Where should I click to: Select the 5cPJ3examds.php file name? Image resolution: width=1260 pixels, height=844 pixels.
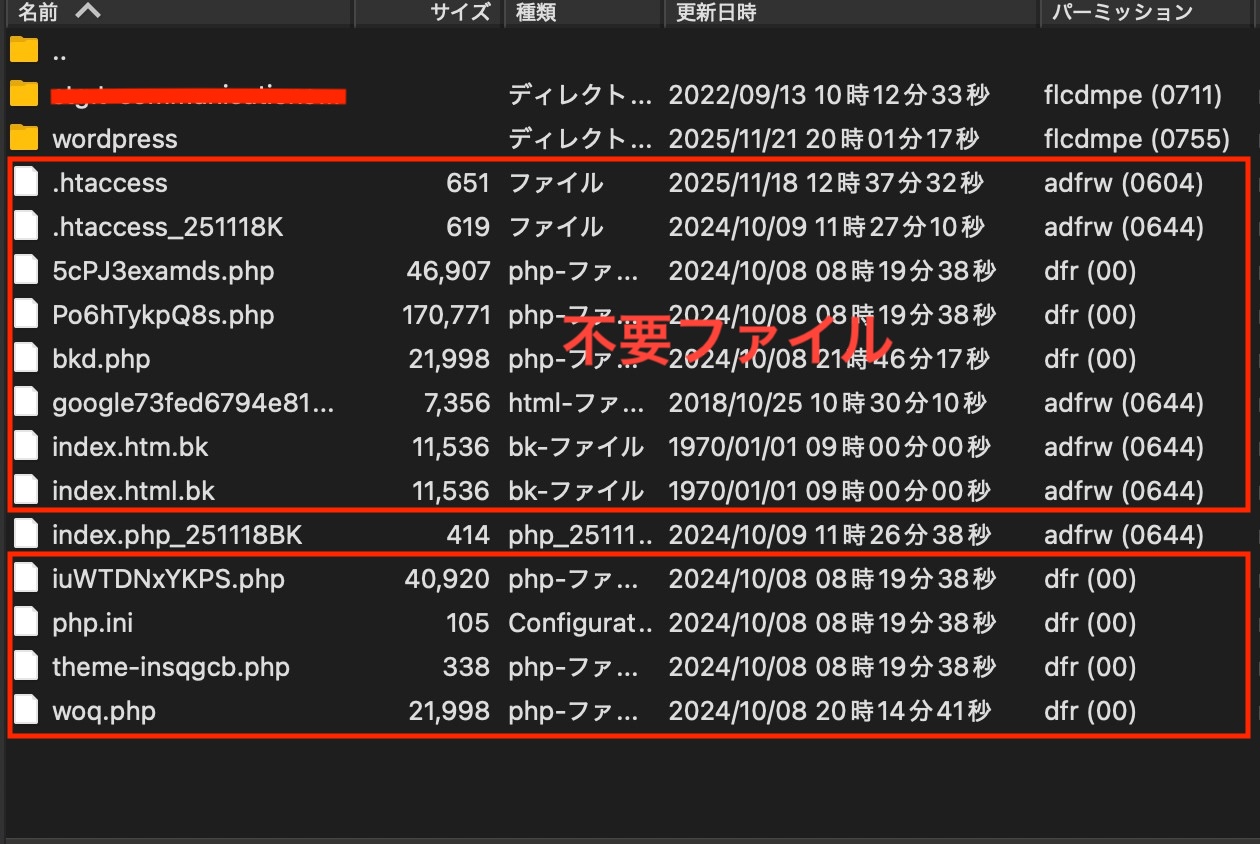(163, 271)
